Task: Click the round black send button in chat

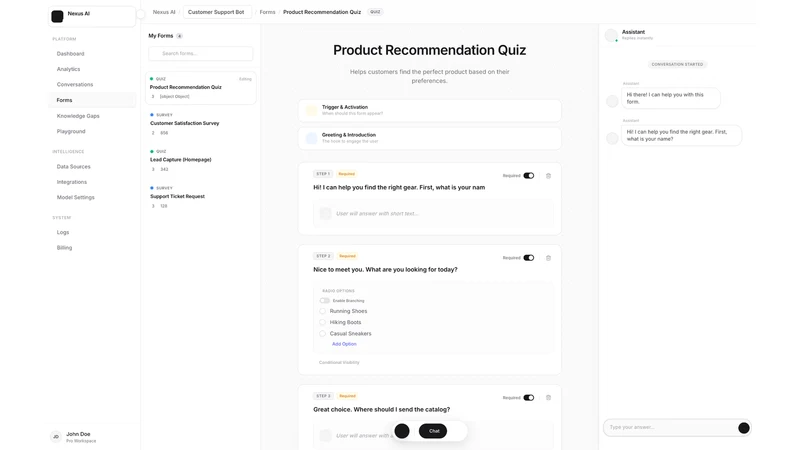Action: (x=743, y=428)
